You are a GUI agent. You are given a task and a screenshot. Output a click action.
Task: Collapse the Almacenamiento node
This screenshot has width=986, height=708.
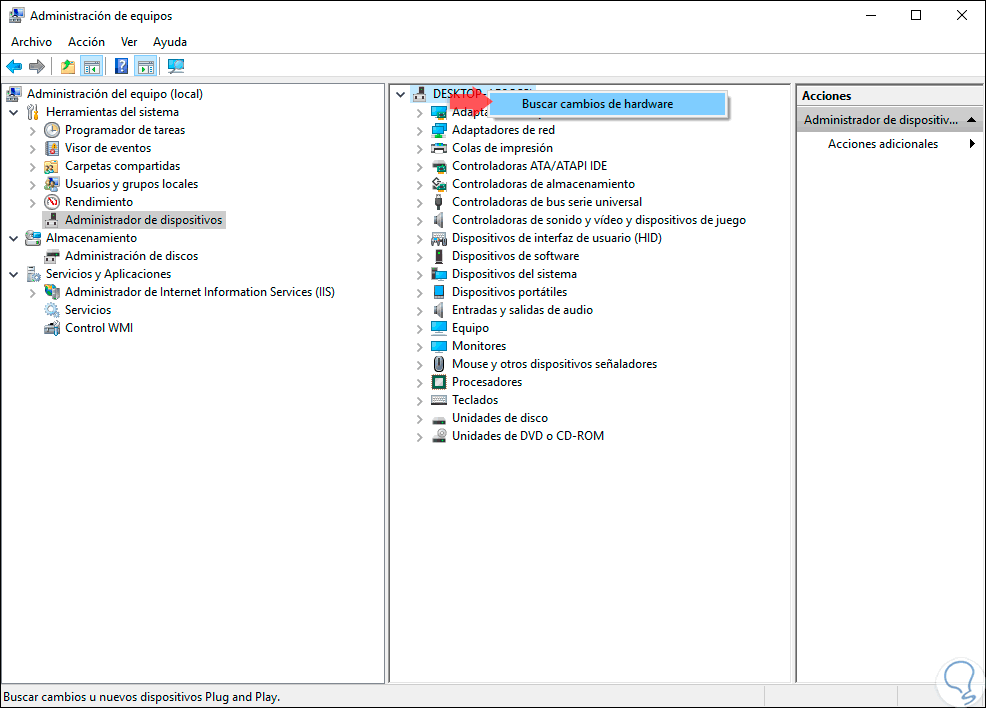point(14,238)
